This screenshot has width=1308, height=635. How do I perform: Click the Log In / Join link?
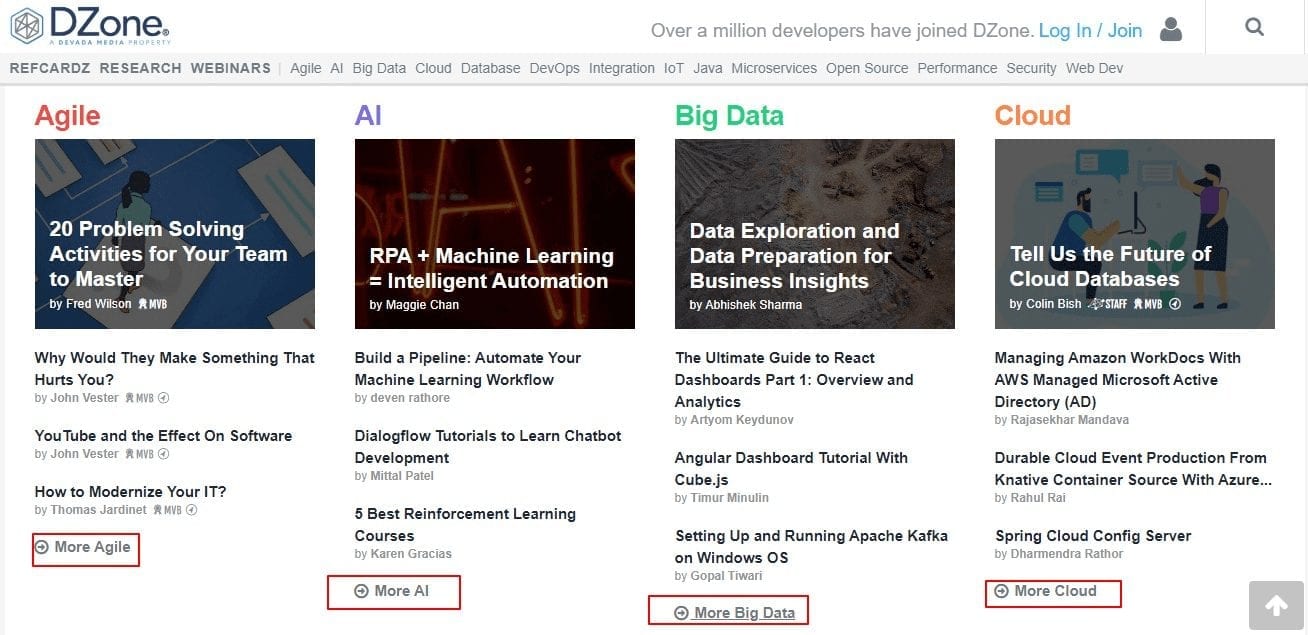(x=1090, y=30)
